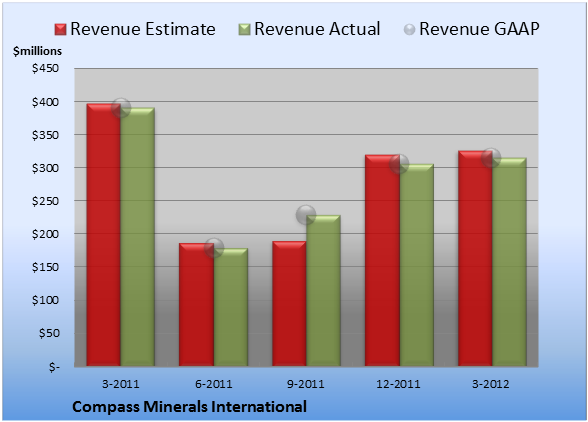Select the red estimate bar for 6-2011
The height and width of the screenshot is (422, 588).
[196, 305]
